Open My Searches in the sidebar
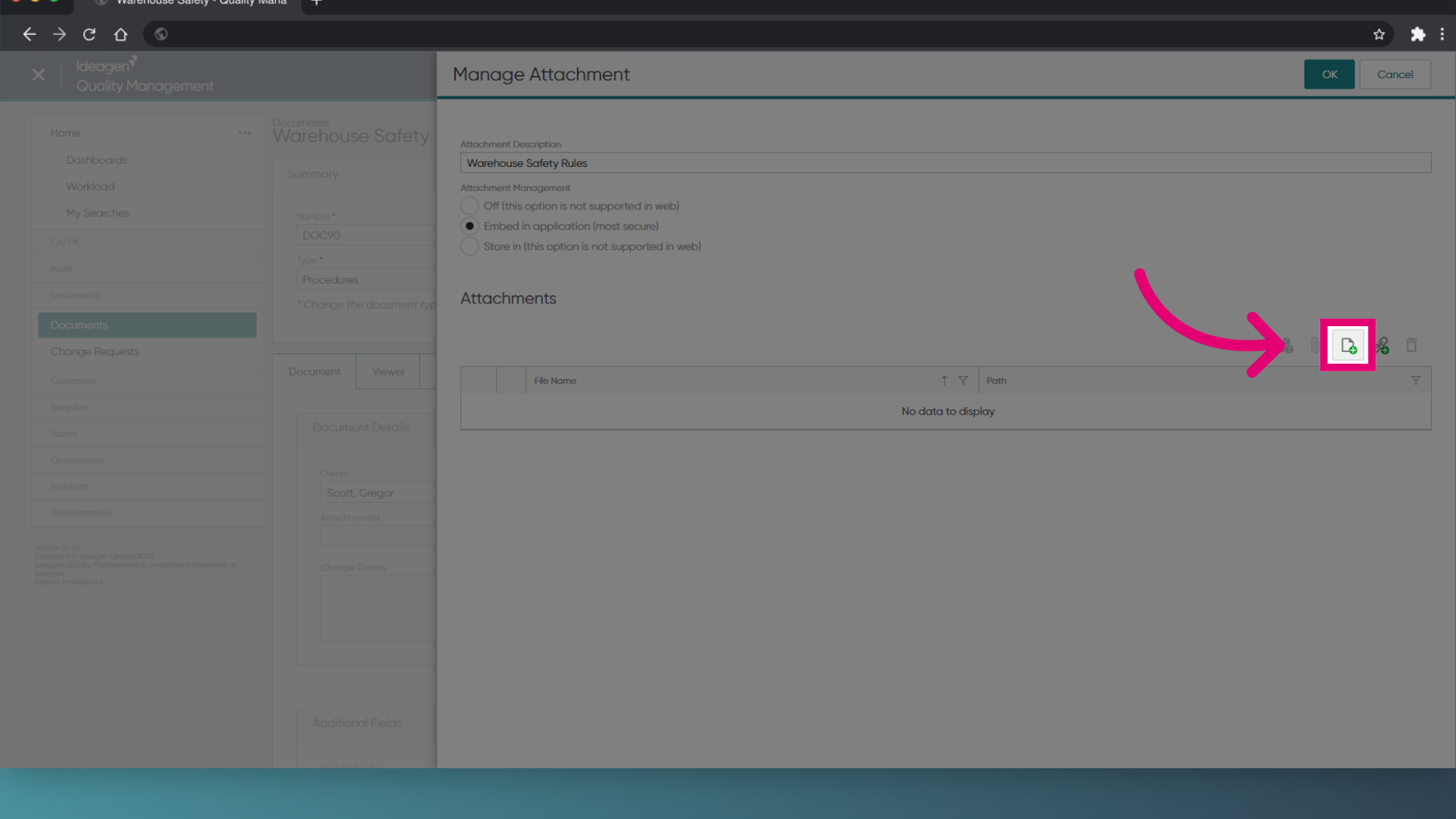1456x819 pixels. tap(97, 213)
